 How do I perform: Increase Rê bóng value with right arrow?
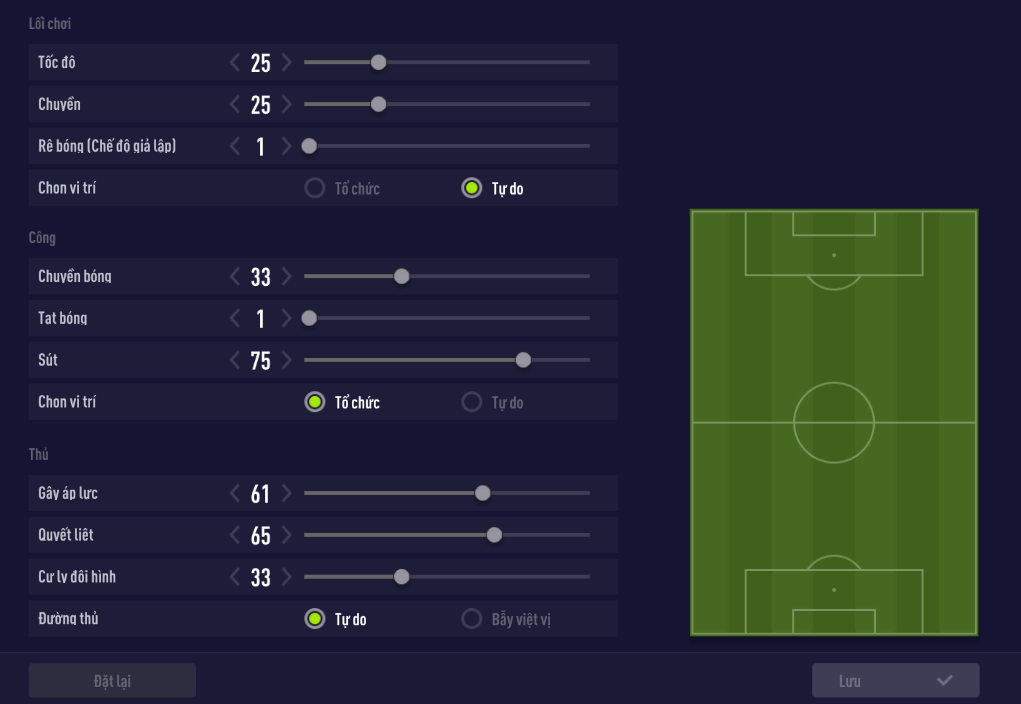[x=287, y=146]
